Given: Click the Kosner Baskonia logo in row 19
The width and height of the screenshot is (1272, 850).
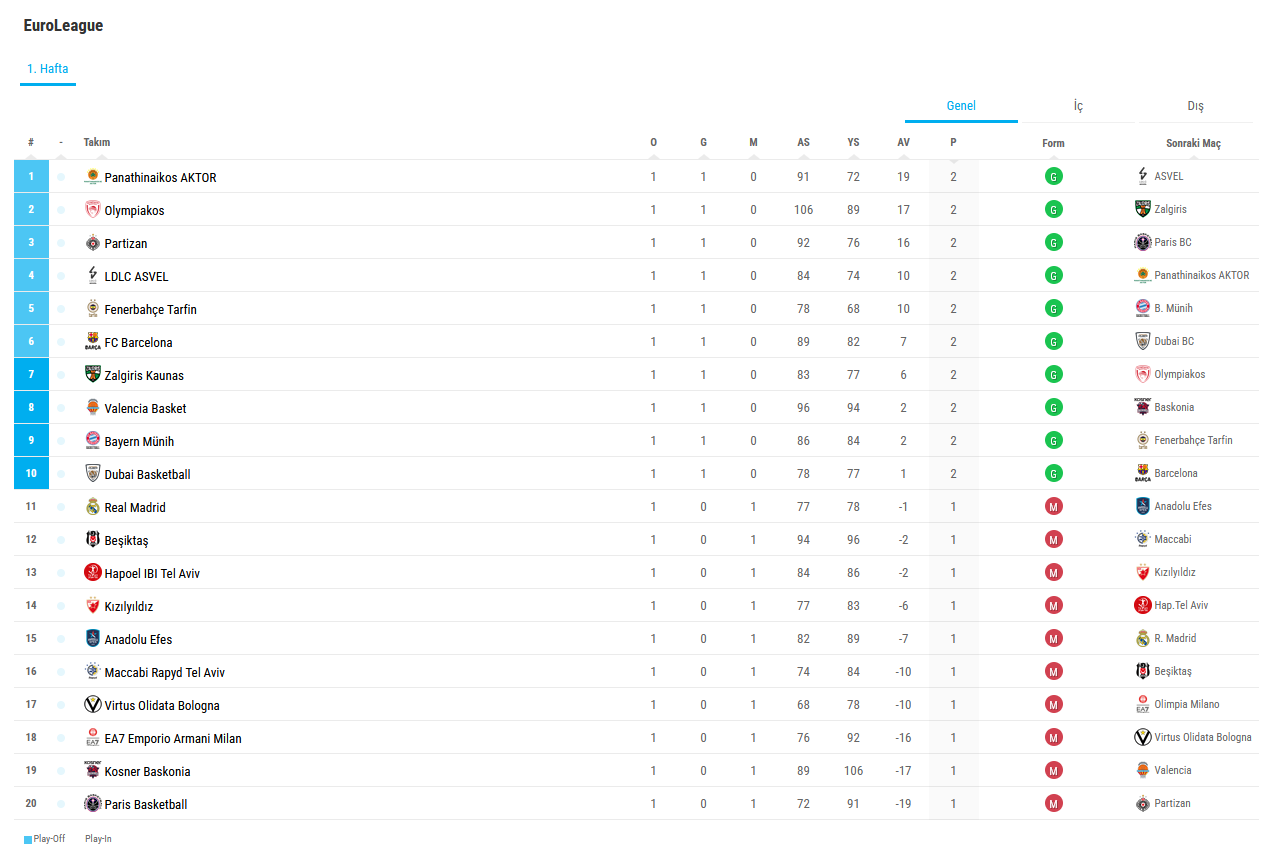Looking at the screenshot, I should click(93, 771).
